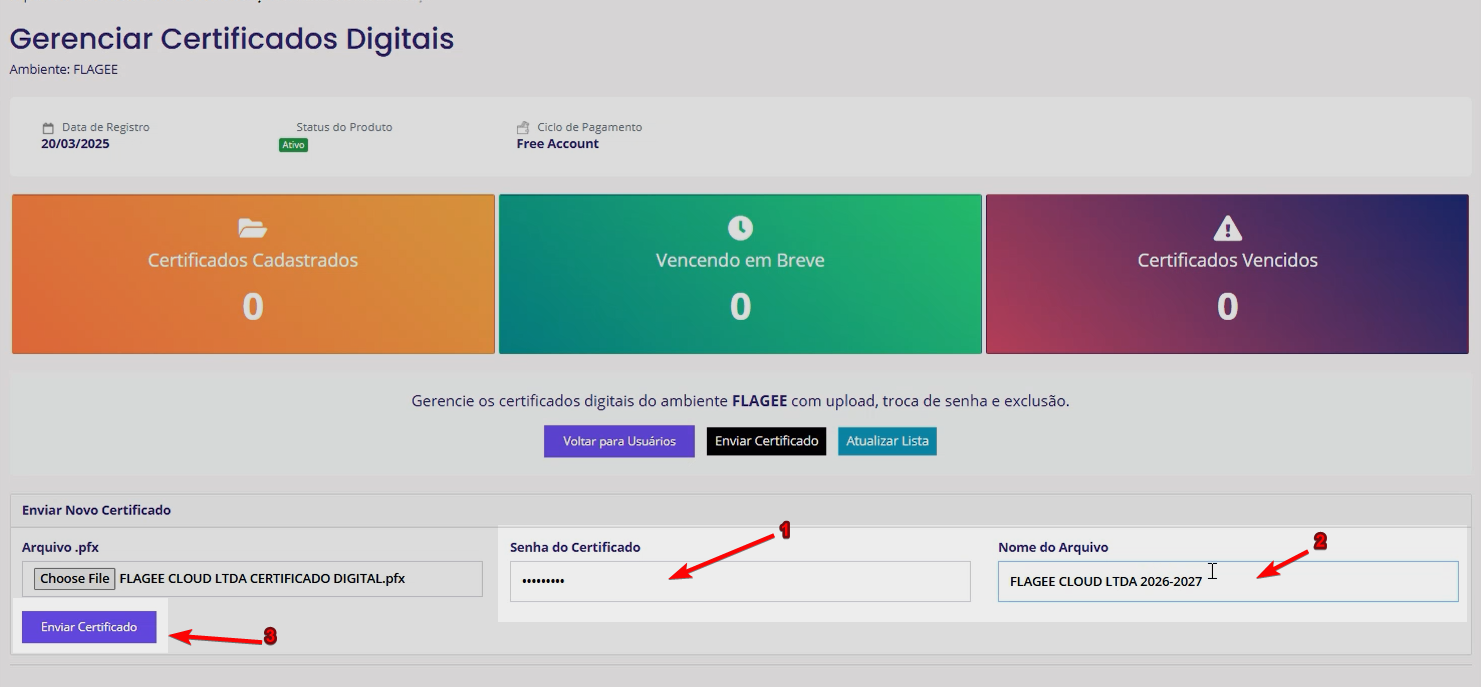Click into the Nome do Arquivo text field
Image resolution: width=1481 pixels, height=687 pixels.
click(x=1227, y=581)
